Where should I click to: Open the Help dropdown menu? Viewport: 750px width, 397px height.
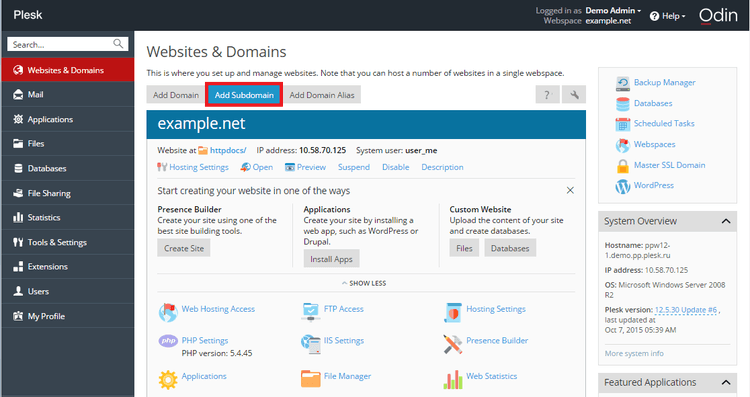point(667,16)
